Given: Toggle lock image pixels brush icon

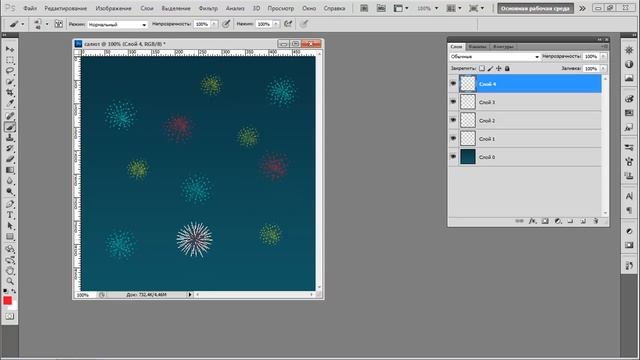Looking at the screenshot, I should (x=491, y=69).
